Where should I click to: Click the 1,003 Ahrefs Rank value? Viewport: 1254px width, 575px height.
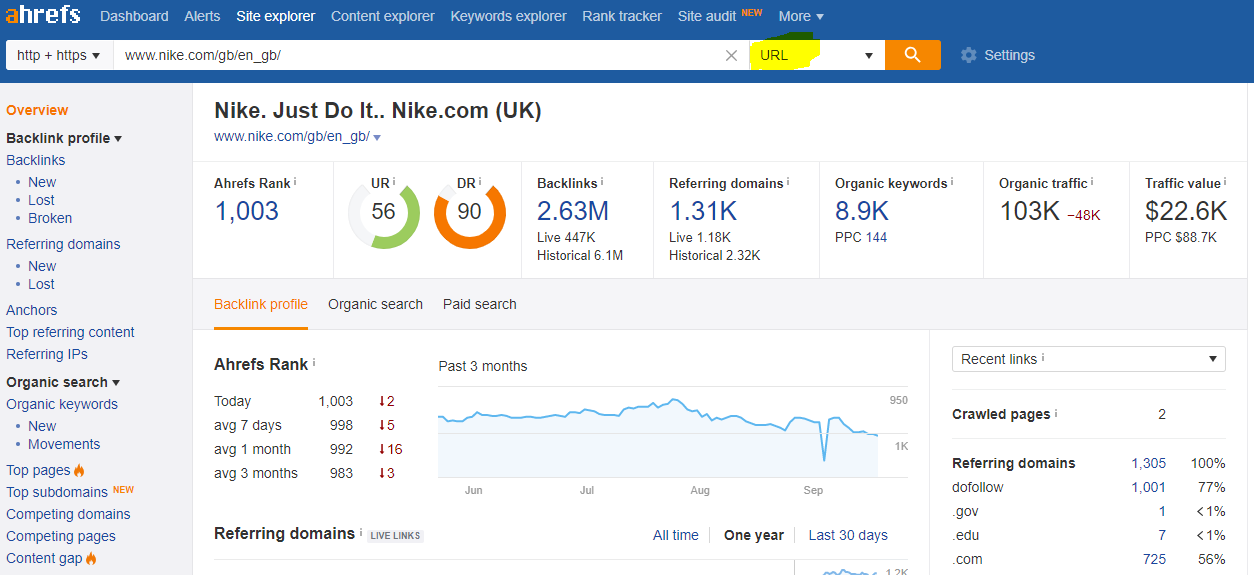coord(246,211)
